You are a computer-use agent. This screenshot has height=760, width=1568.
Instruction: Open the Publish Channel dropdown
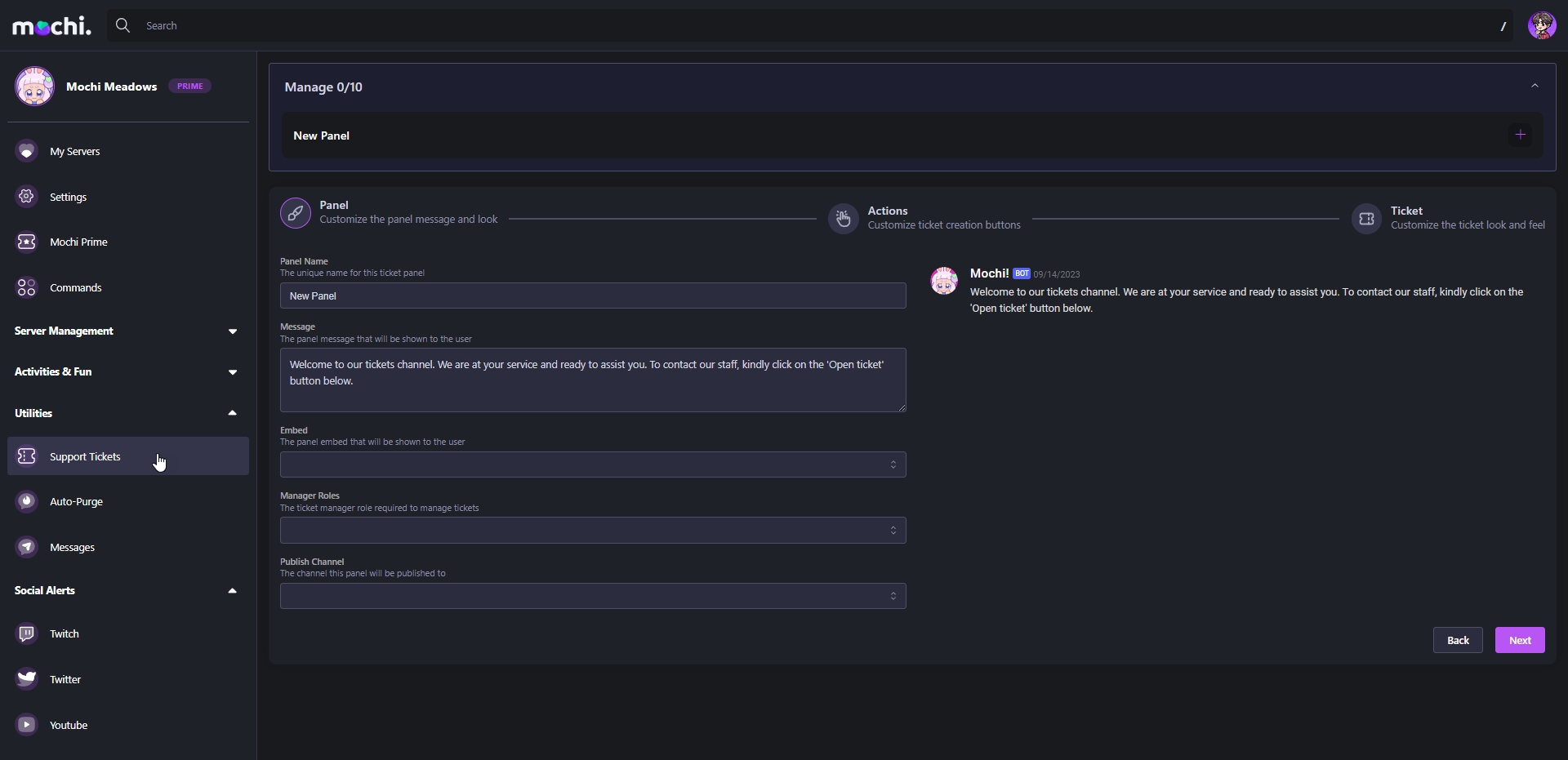tap(593, 596)
